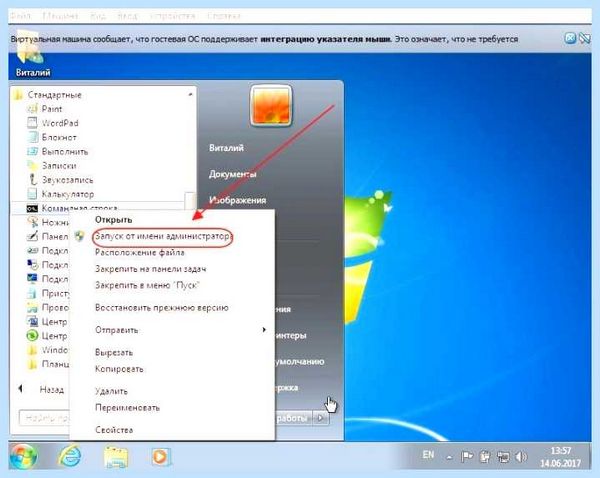Open Windows Media Player taskbar icon
The height and width of the screenshot is (478, 600).
(160, 456)
